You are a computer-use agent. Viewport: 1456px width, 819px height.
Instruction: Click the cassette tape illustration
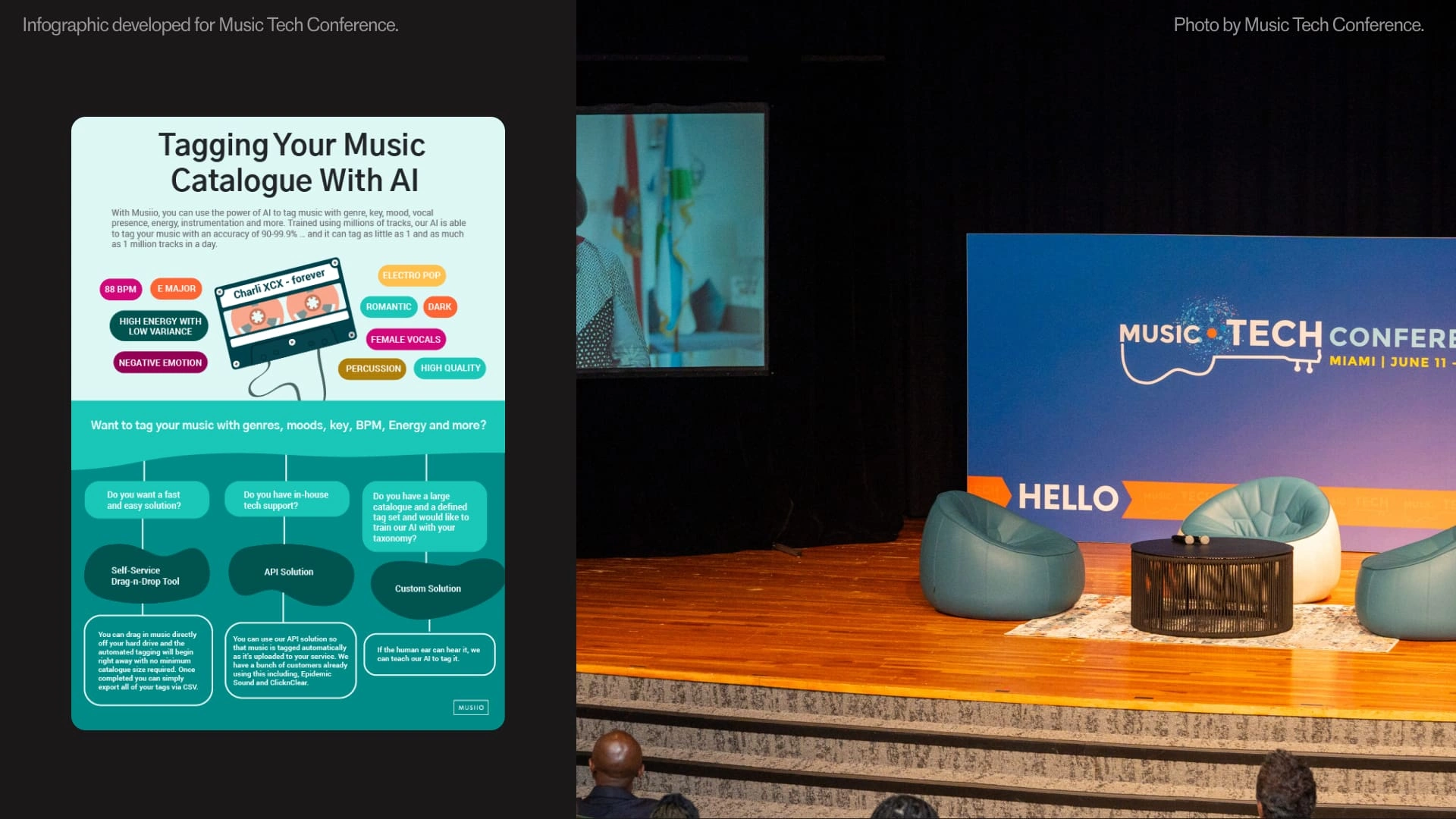click(x=286, y=313)
